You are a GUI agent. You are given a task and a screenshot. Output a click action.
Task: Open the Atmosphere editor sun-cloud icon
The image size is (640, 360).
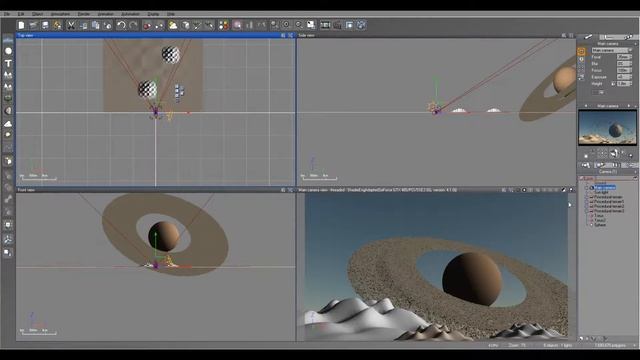pos(173,25)
